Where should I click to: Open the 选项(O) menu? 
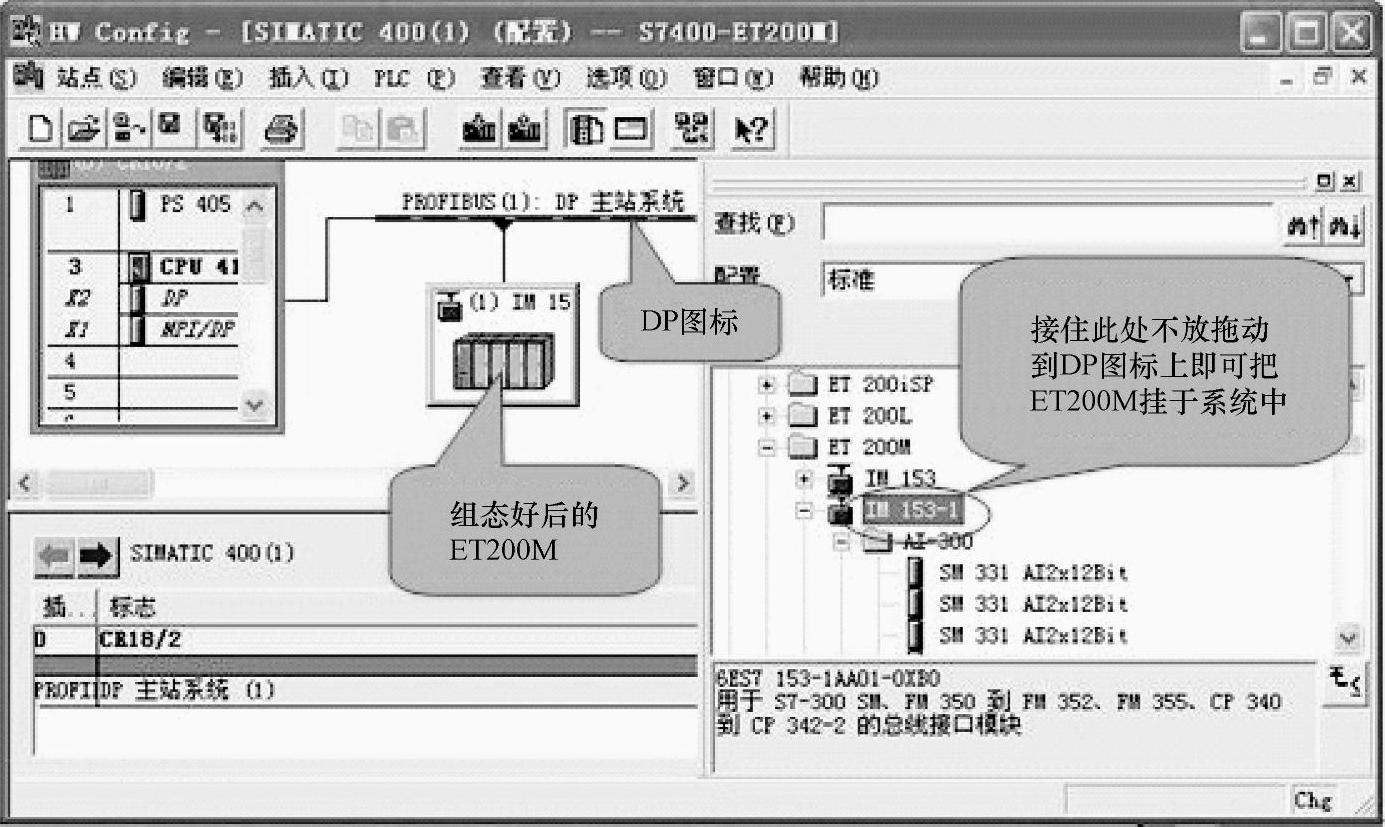click(x=626, y=78)
